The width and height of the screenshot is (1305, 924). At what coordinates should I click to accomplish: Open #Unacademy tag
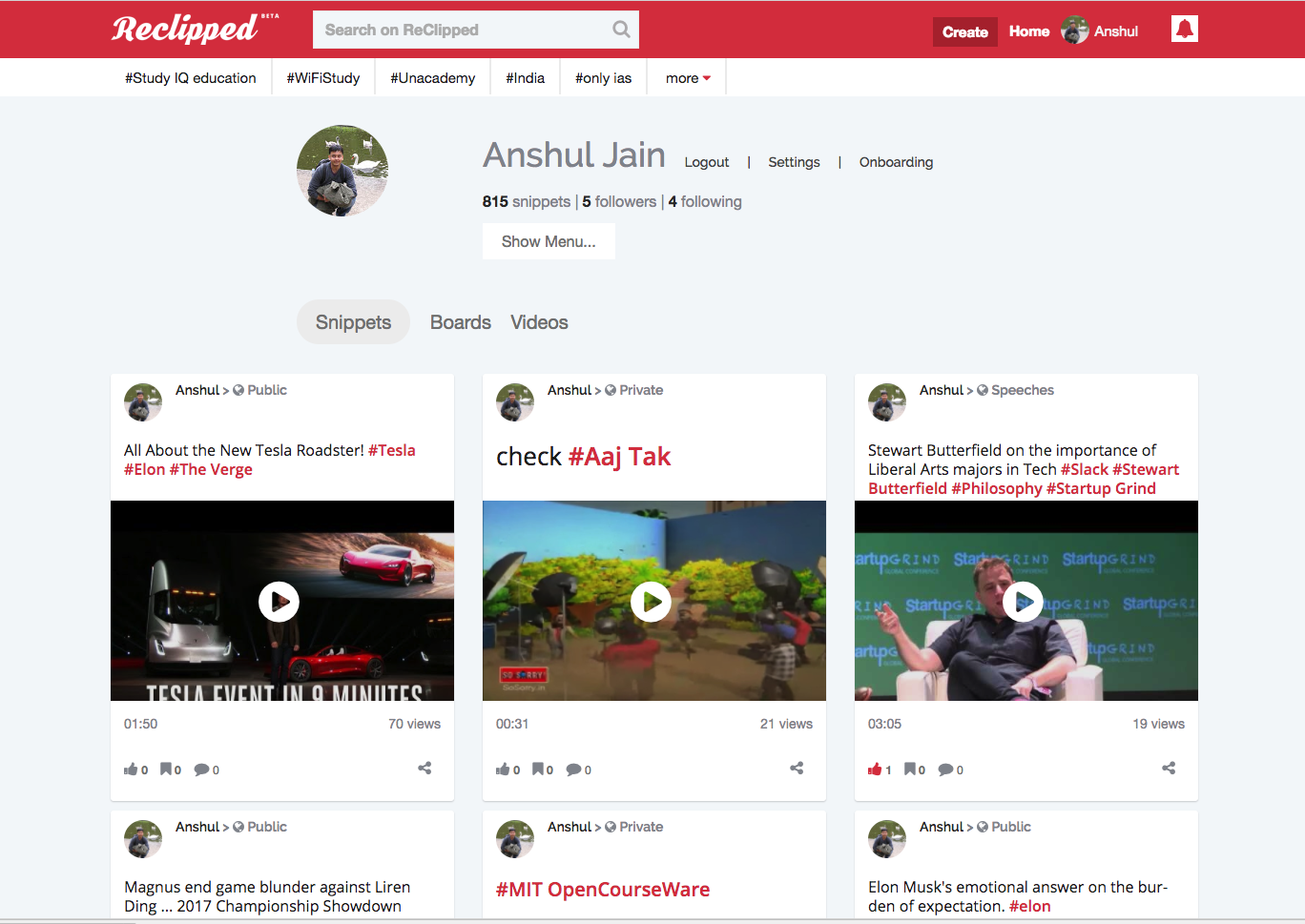432,78
